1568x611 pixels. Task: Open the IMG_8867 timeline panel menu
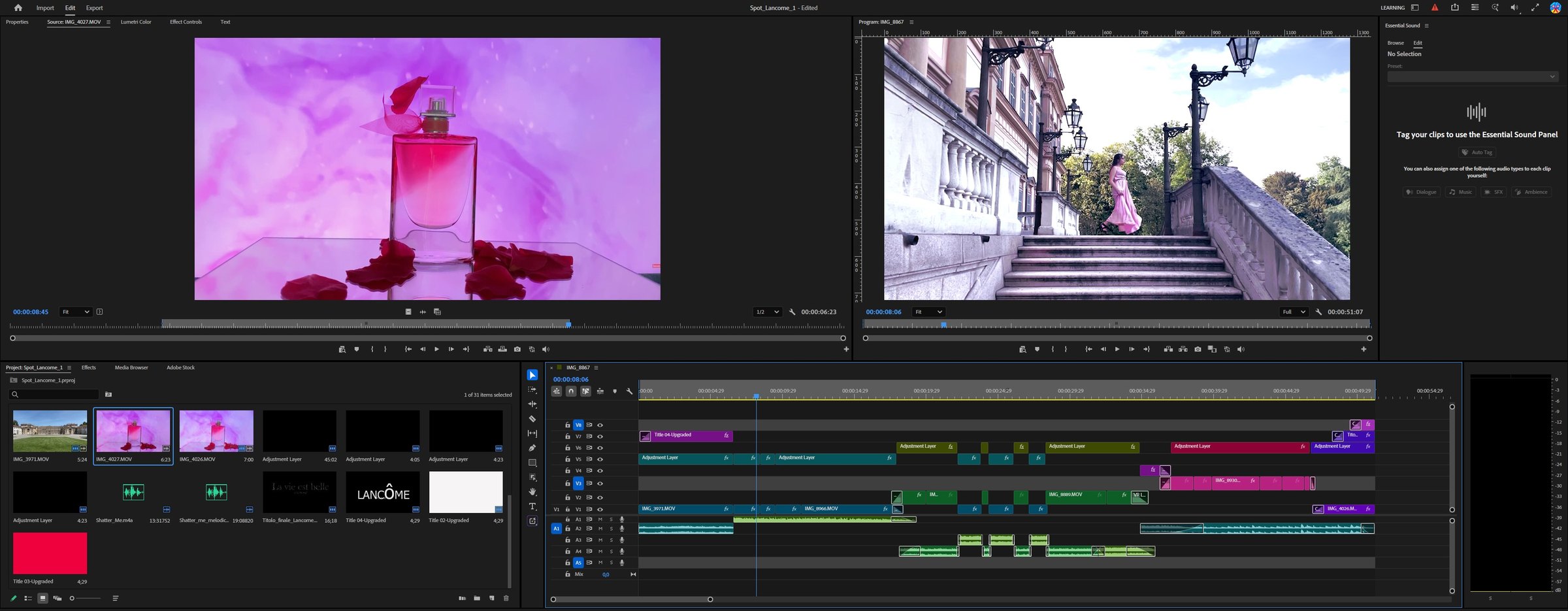tap(596, 367)
